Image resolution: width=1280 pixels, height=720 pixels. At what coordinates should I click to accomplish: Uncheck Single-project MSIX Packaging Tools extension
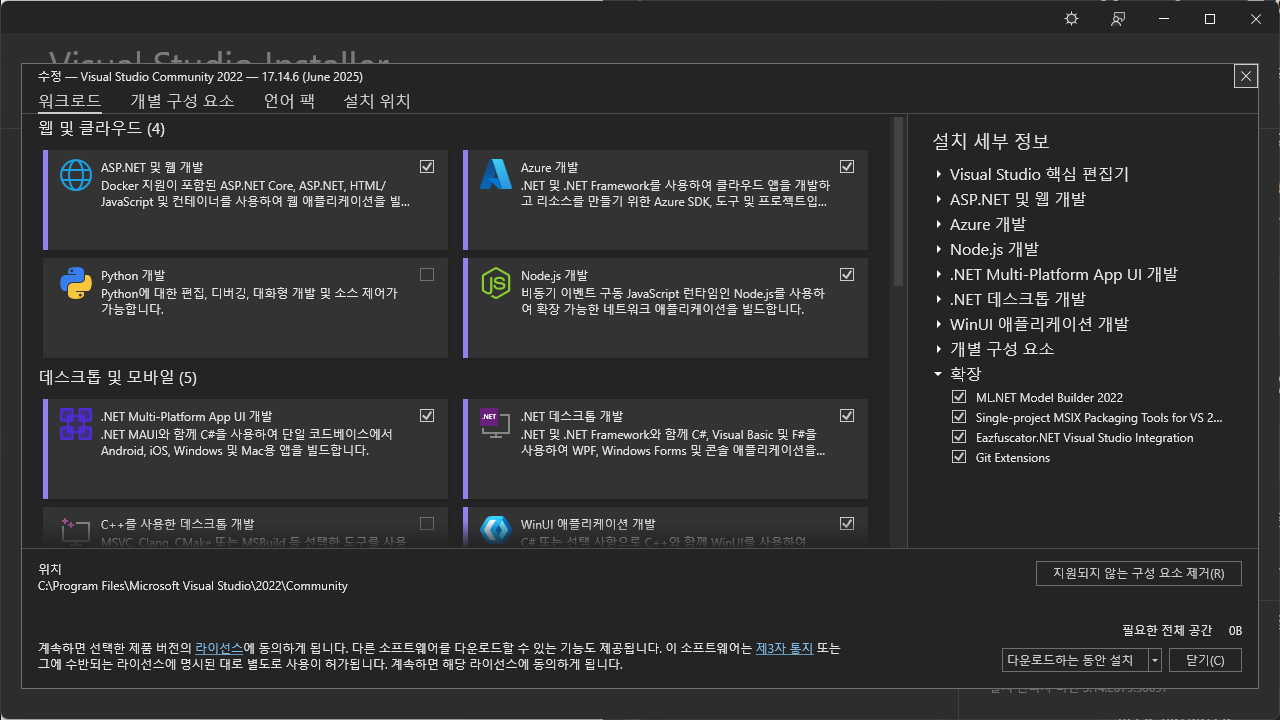(960, 417)
